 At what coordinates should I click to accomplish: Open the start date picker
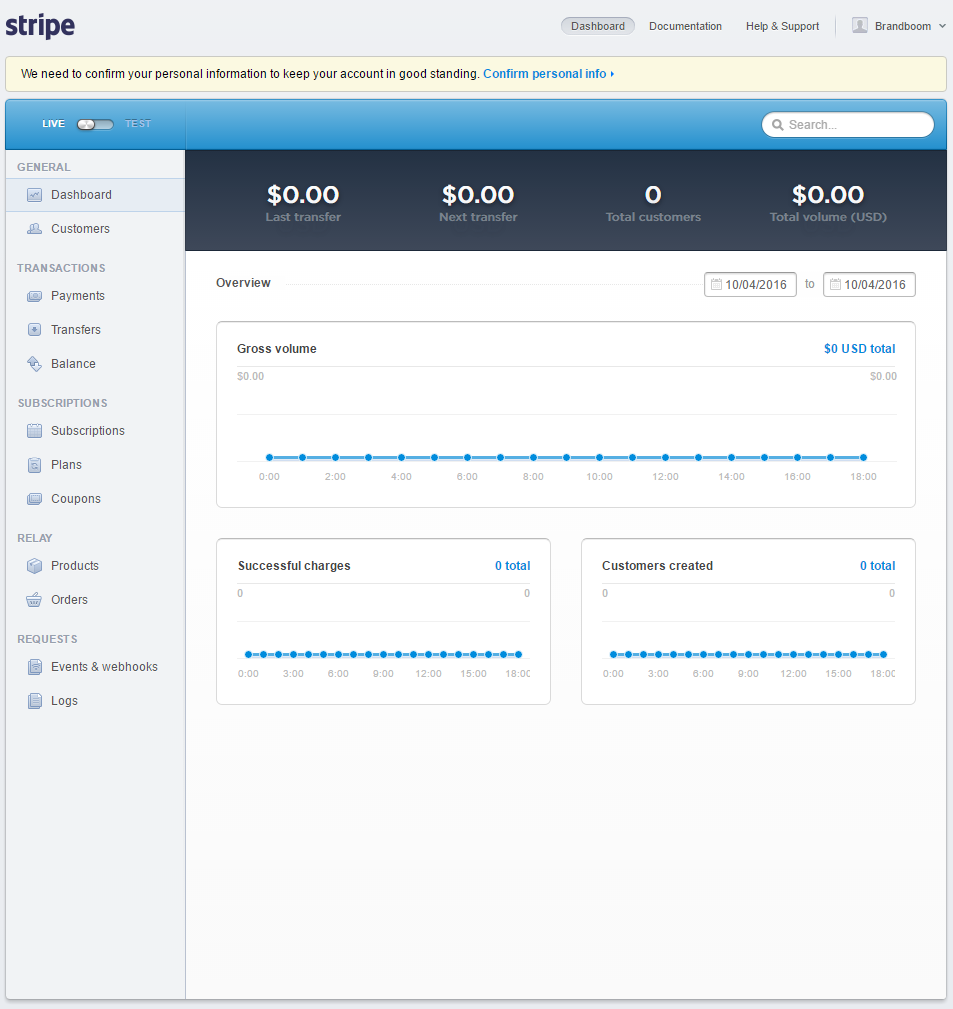point(750,284)
